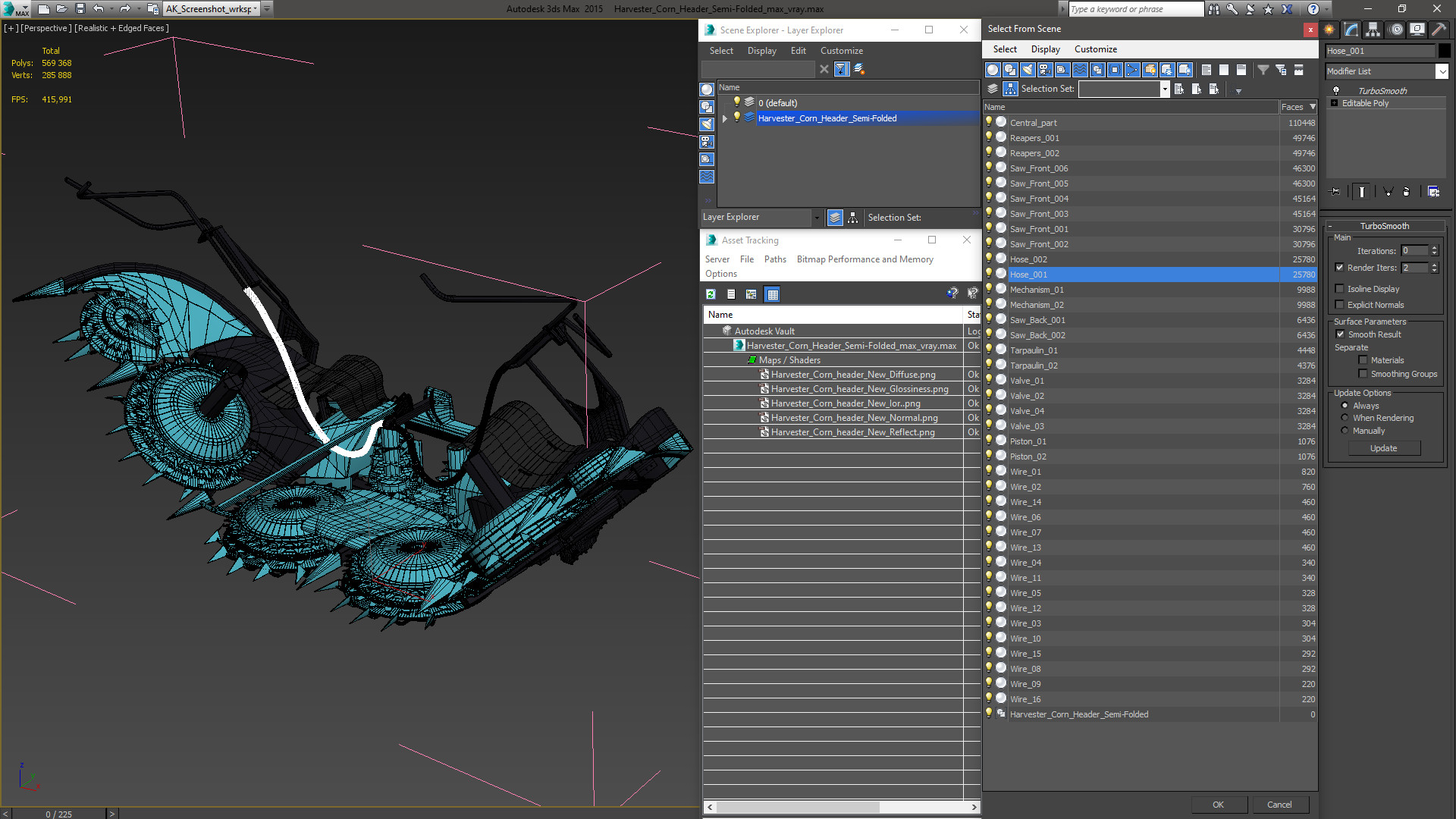Toggle the lightbulb visibility for Central_part
The image size is (1456, 819).
tap(989, 122)
